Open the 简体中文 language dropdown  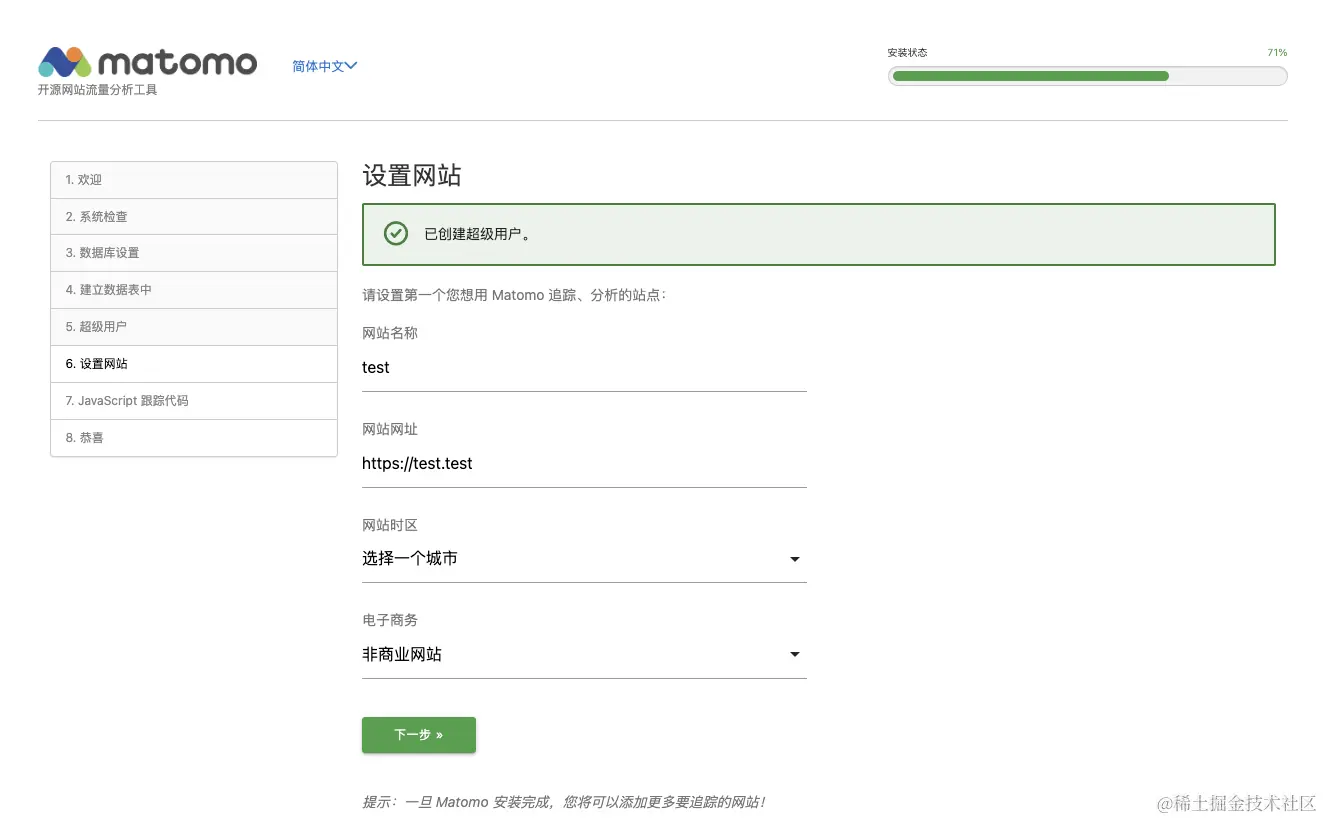tap(325, 66)
